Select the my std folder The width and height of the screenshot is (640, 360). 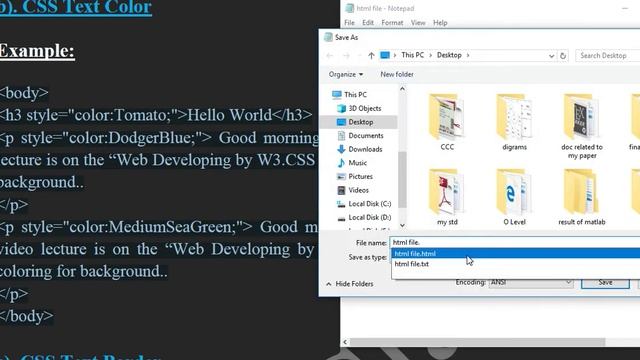coord(447,197)
